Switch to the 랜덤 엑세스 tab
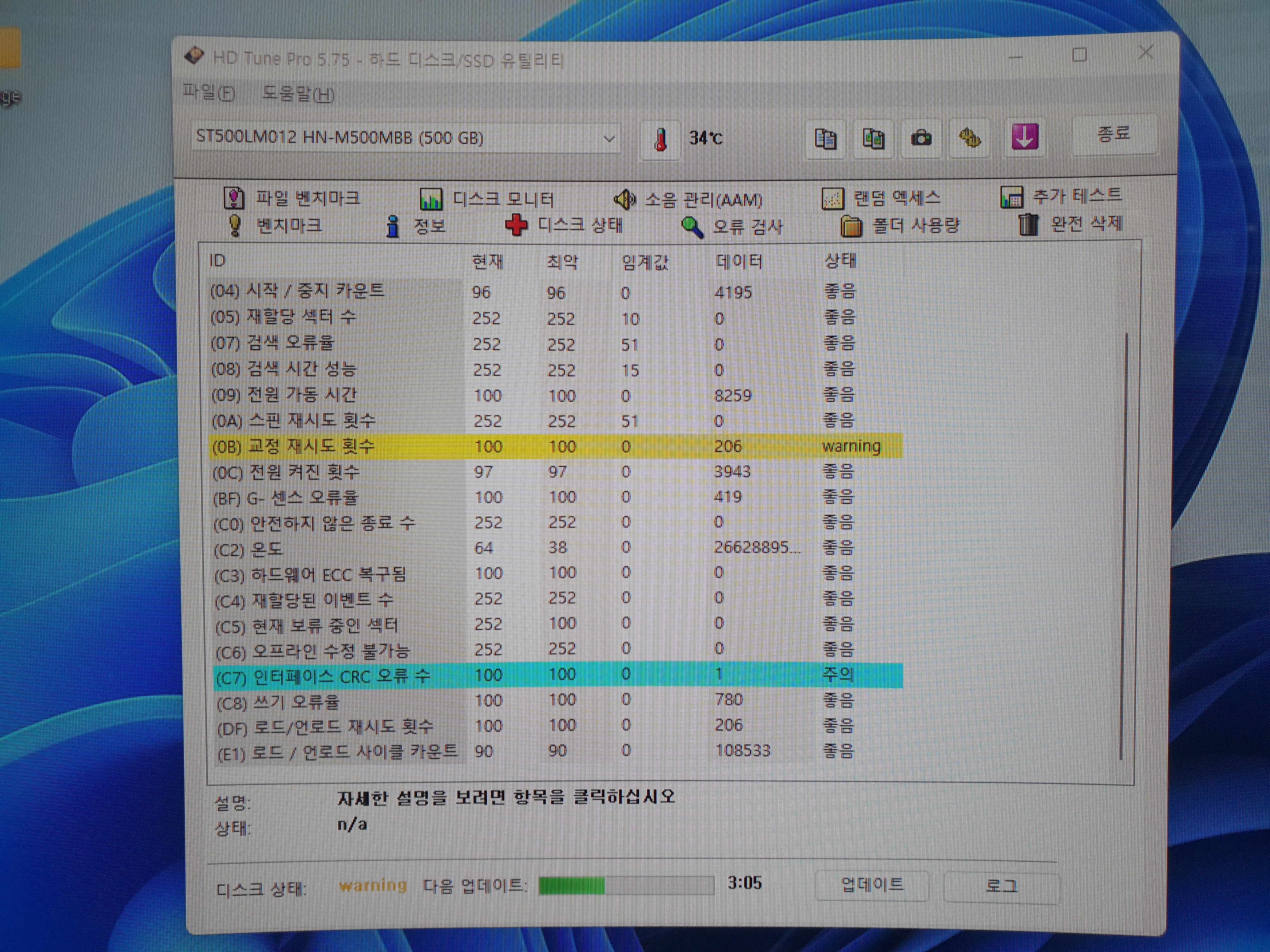 881,199
